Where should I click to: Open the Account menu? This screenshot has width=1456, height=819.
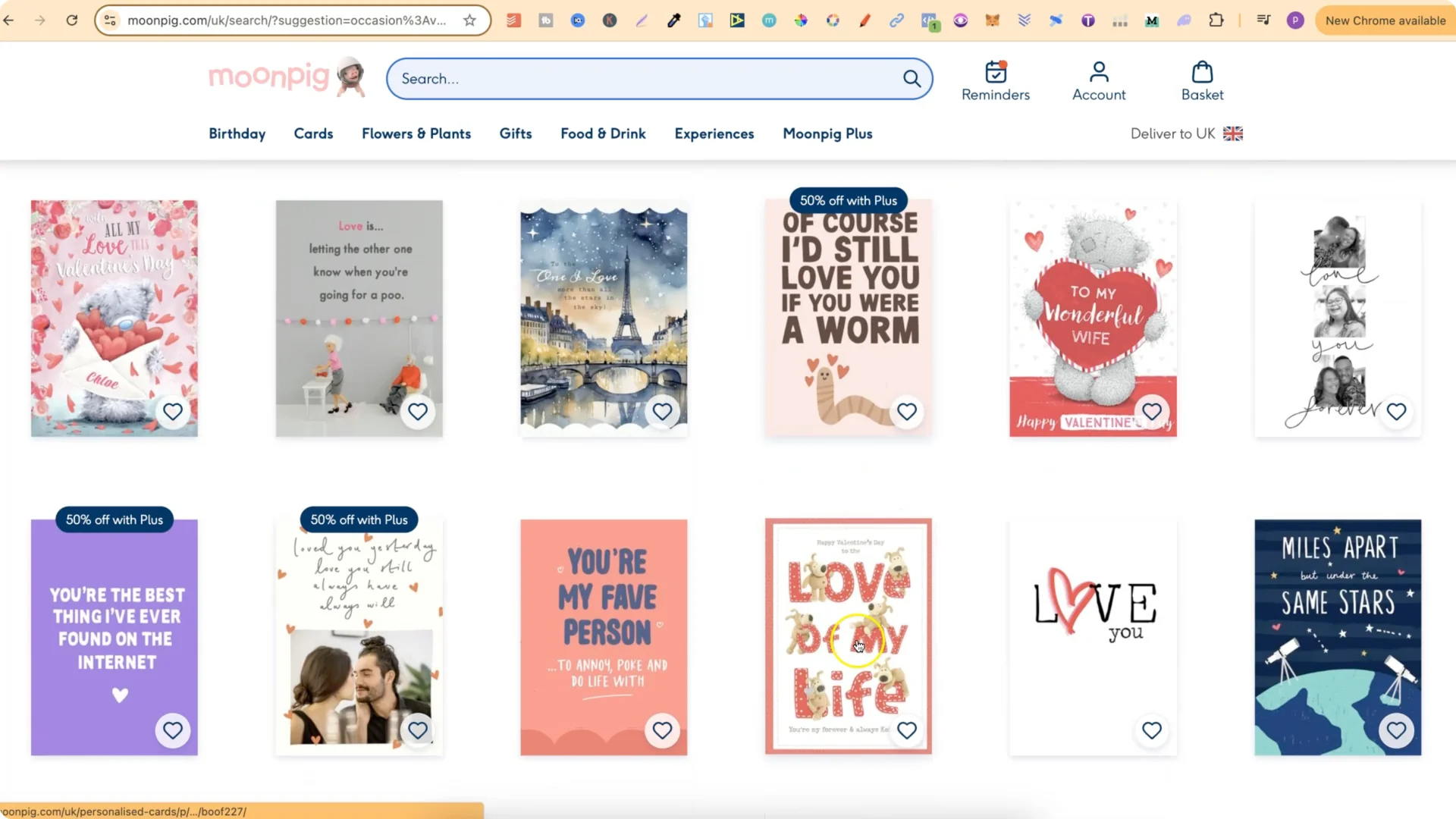tap(1099, 79)
